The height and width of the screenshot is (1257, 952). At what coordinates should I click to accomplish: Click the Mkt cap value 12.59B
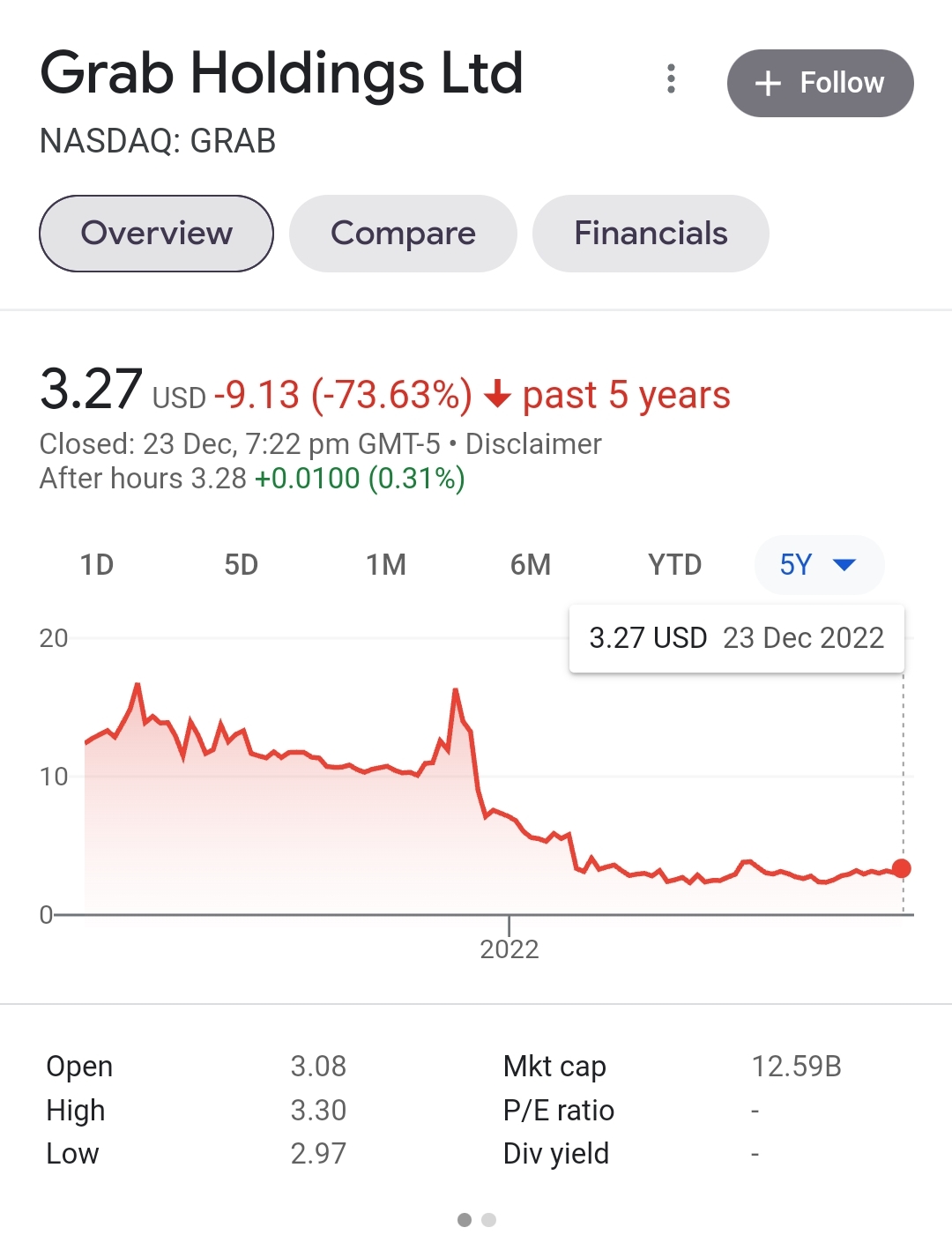point(796,1067)
